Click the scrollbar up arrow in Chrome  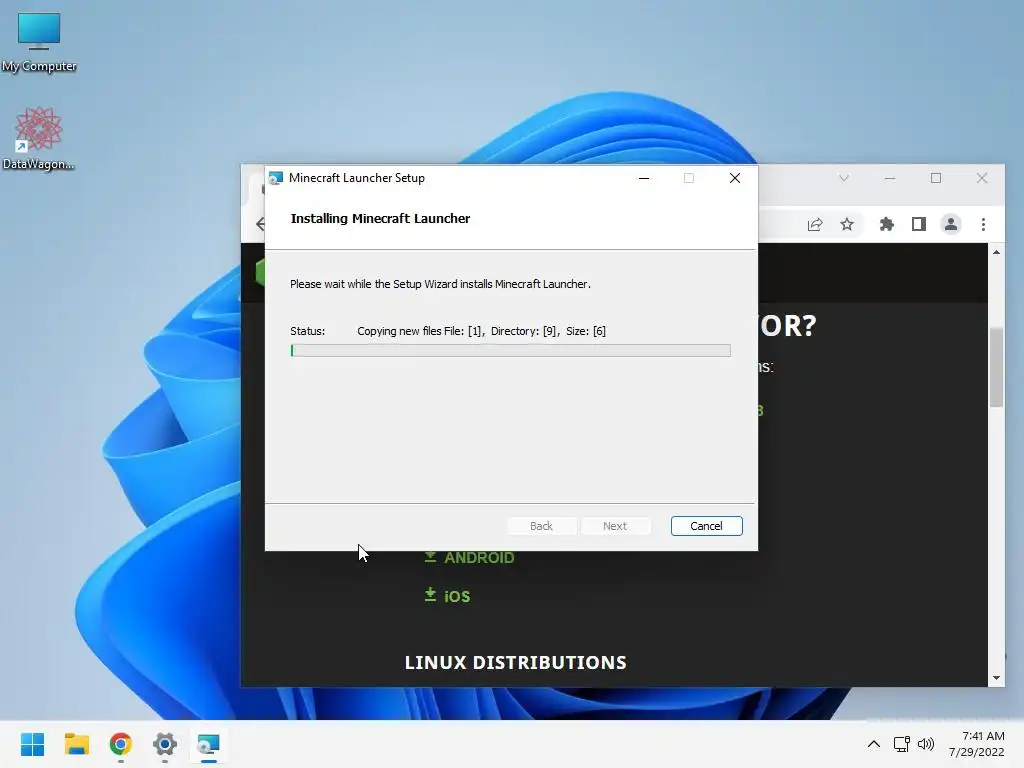pos(996,252)
